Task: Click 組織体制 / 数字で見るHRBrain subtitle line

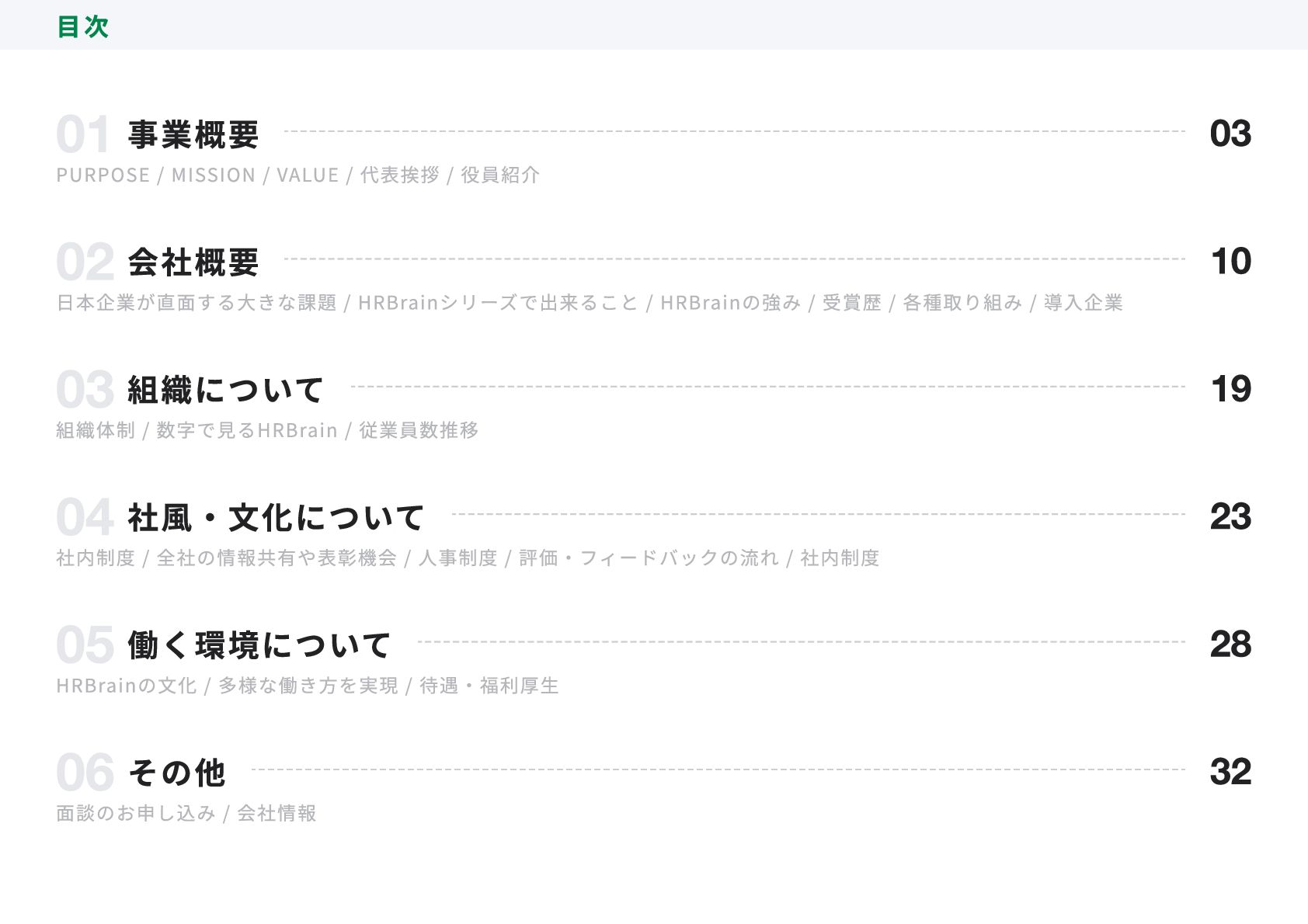Action: click(x=197, y=430)
